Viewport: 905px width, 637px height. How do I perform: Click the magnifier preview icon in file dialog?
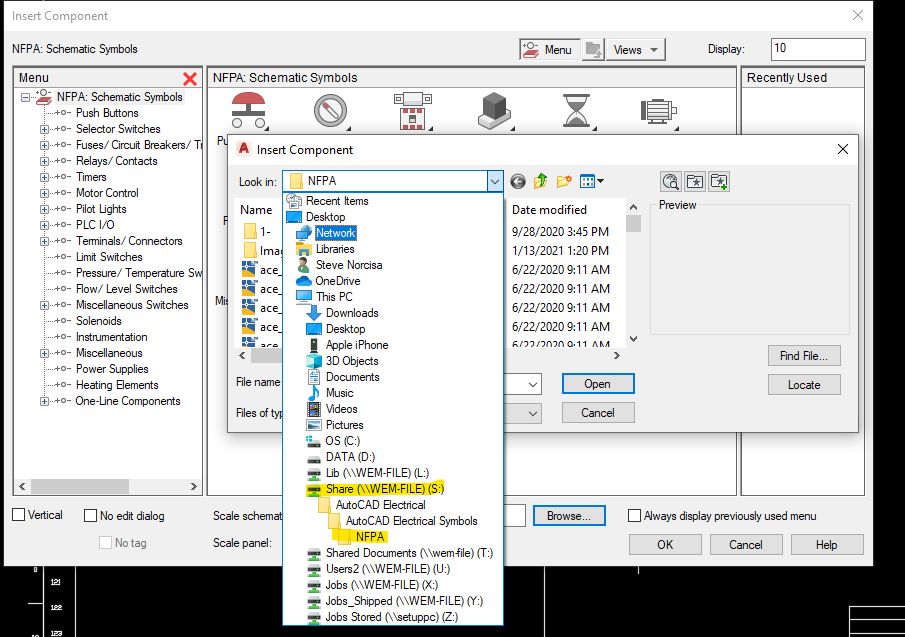tap(670, 181)
